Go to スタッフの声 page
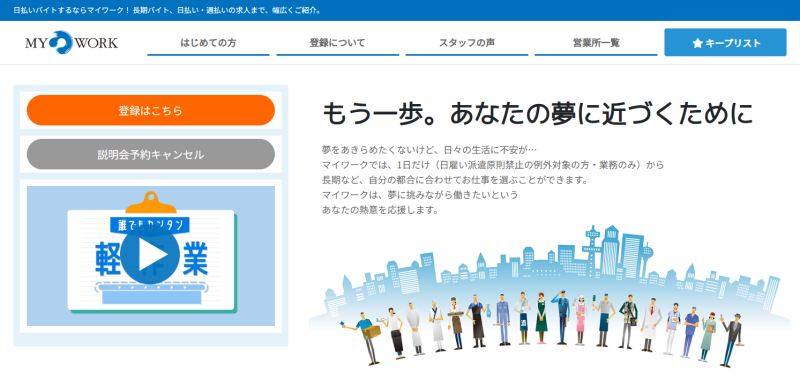This screenshot has height=386, width=800. pos(466,43)
